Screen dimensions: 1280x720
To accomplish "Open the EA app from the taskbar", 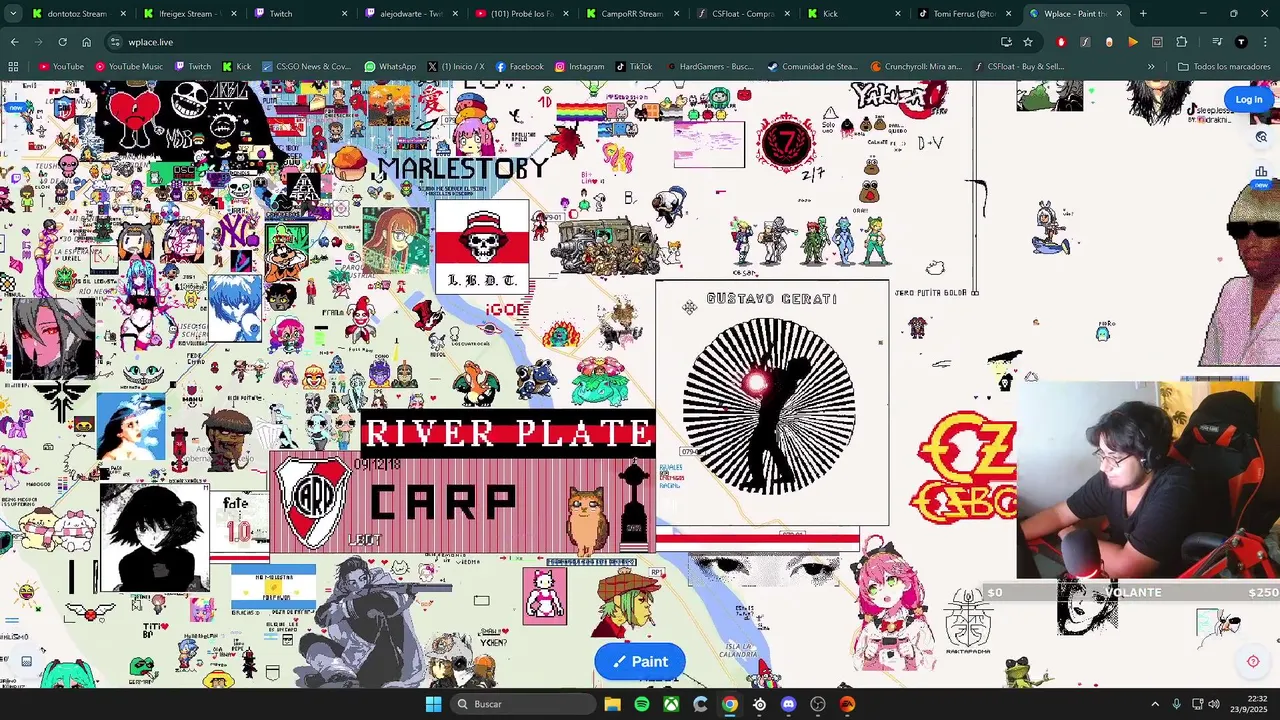I will 848,704.
